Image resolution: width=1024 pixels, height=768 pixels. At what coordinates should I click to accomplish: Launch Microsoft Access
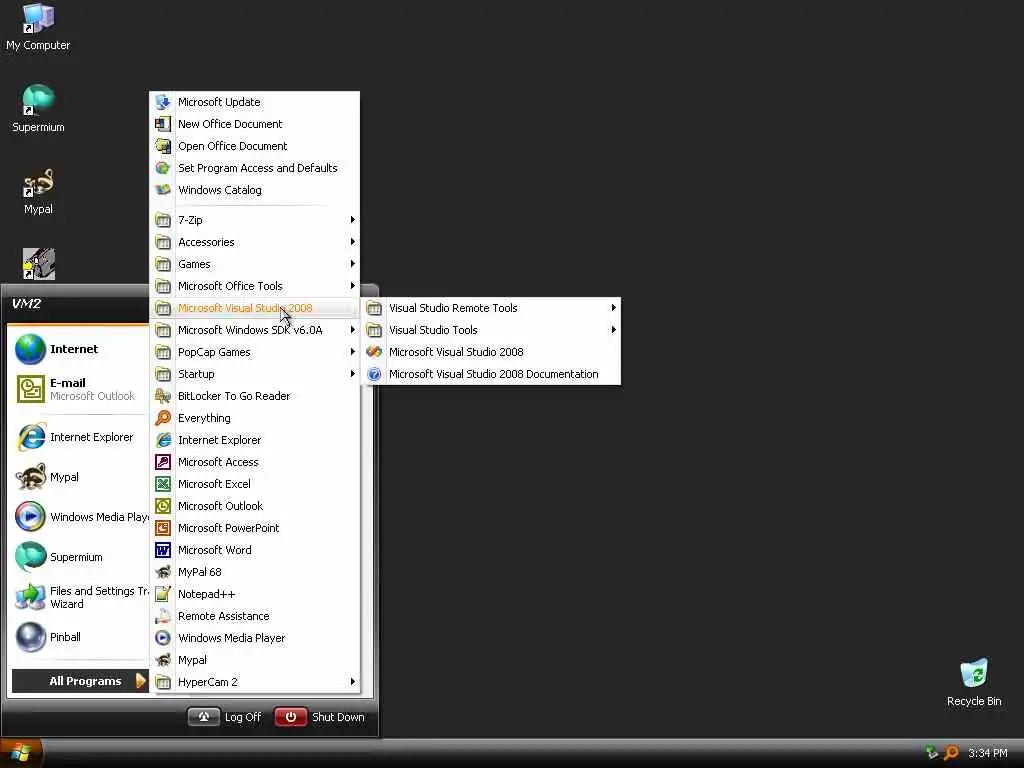pyautogui.click(x=255, y=462)
